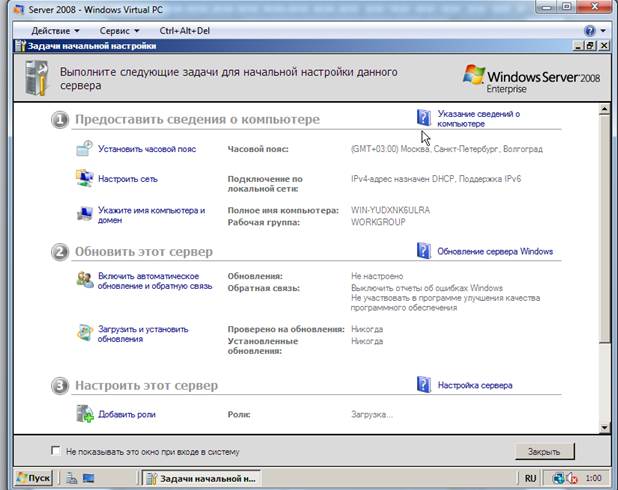Click the 'Установить часовой пояс' link
618x490 pixels.
[147, 149]
